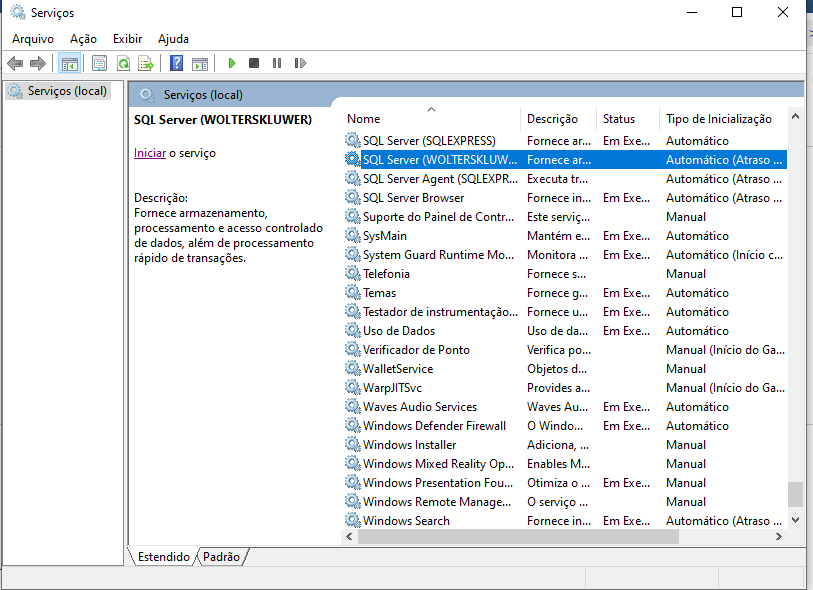The width and height of the screenshot is (813, 590).
Task: Switch to the Estendido tab
Action: 163,557
